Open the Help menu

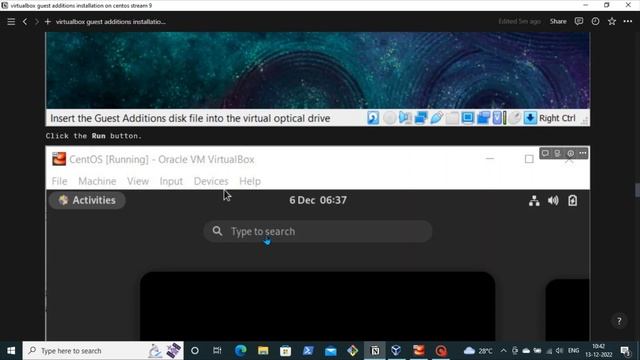250,181
